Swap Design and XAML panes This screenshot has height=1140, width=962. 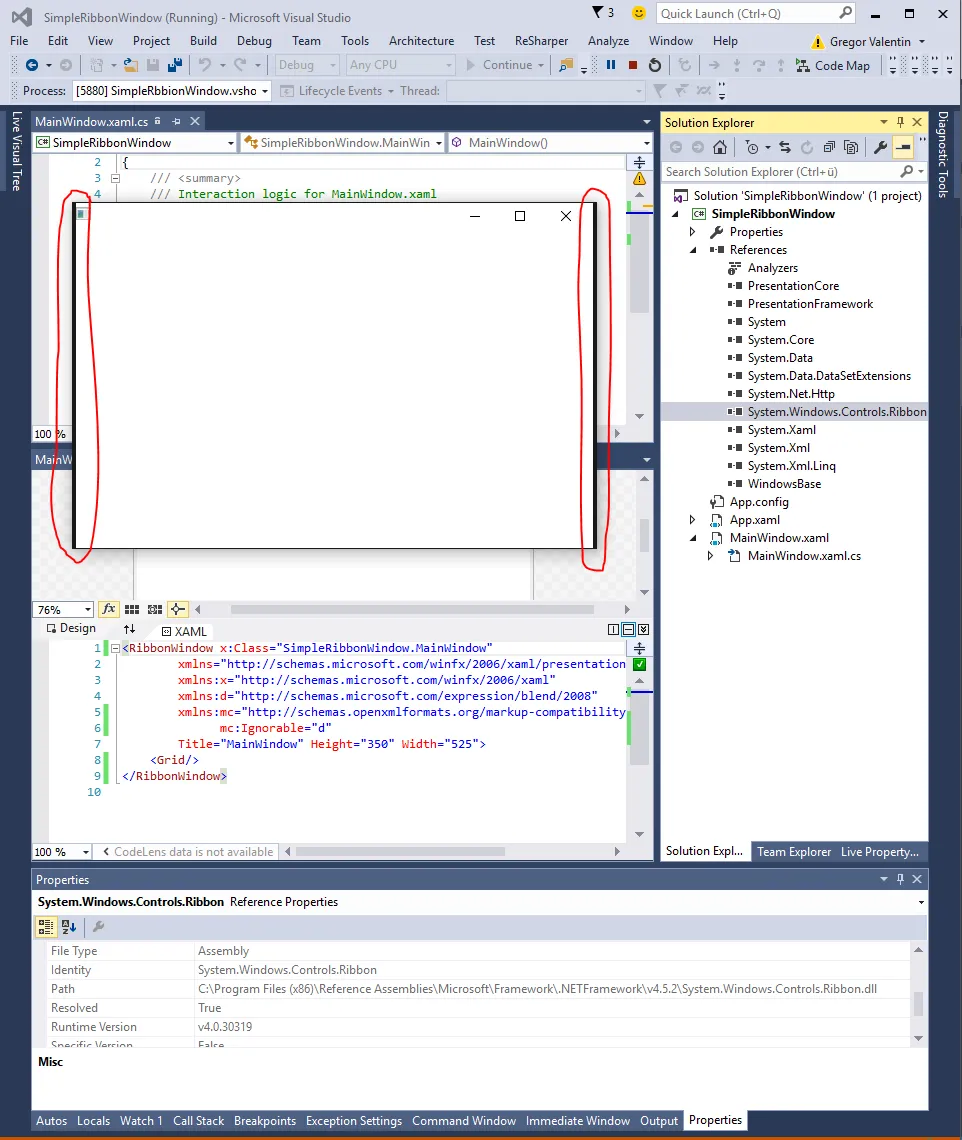click(x=129, y=629)
